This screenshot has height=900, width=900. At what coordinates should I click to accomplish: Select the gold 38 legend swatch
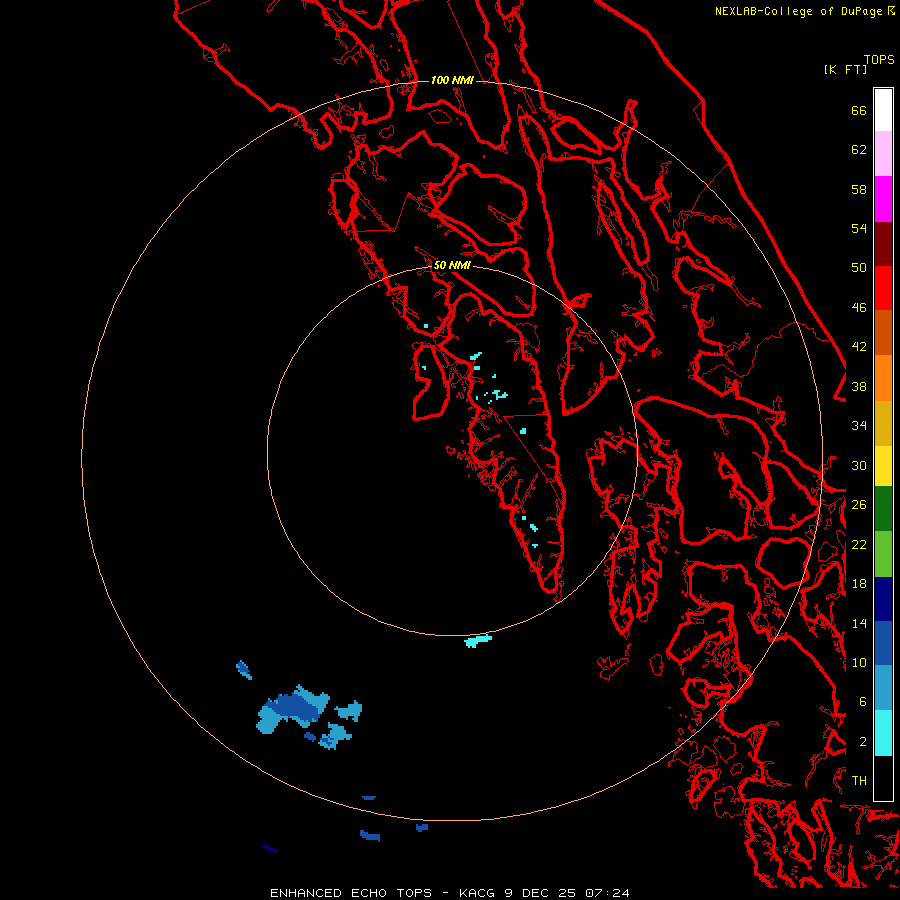pos(883,423)
